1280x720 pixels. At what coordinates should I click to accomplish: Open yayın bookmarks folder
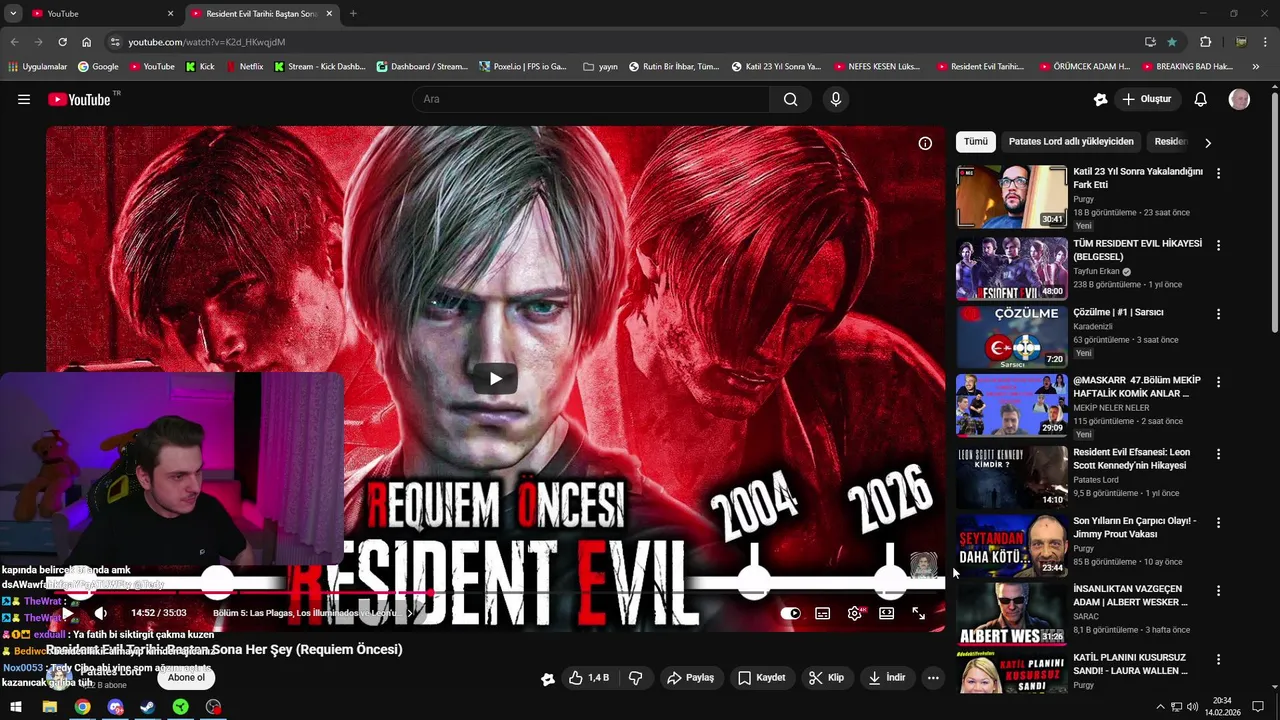(600, 67)
